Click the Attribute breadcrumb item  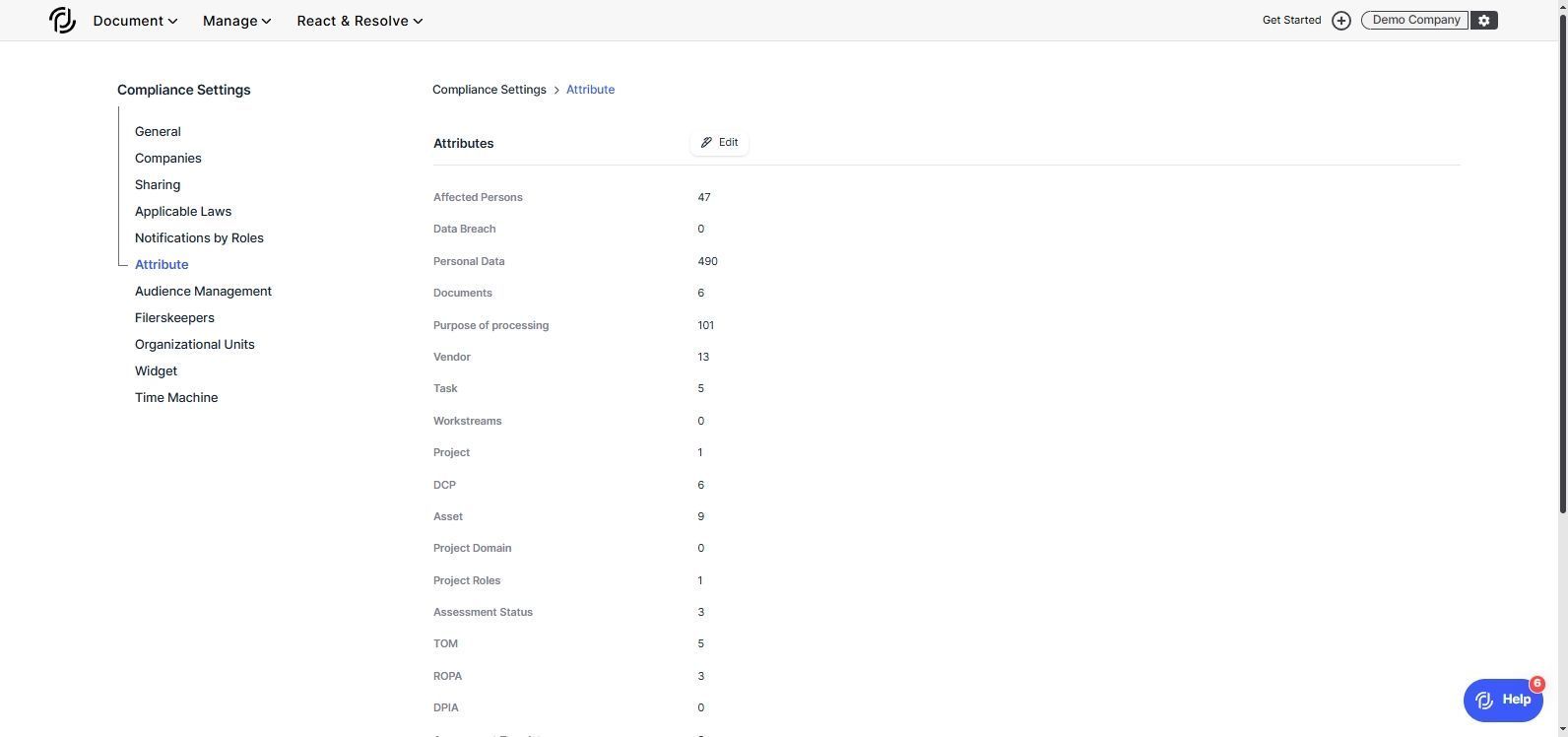point(590,90)
